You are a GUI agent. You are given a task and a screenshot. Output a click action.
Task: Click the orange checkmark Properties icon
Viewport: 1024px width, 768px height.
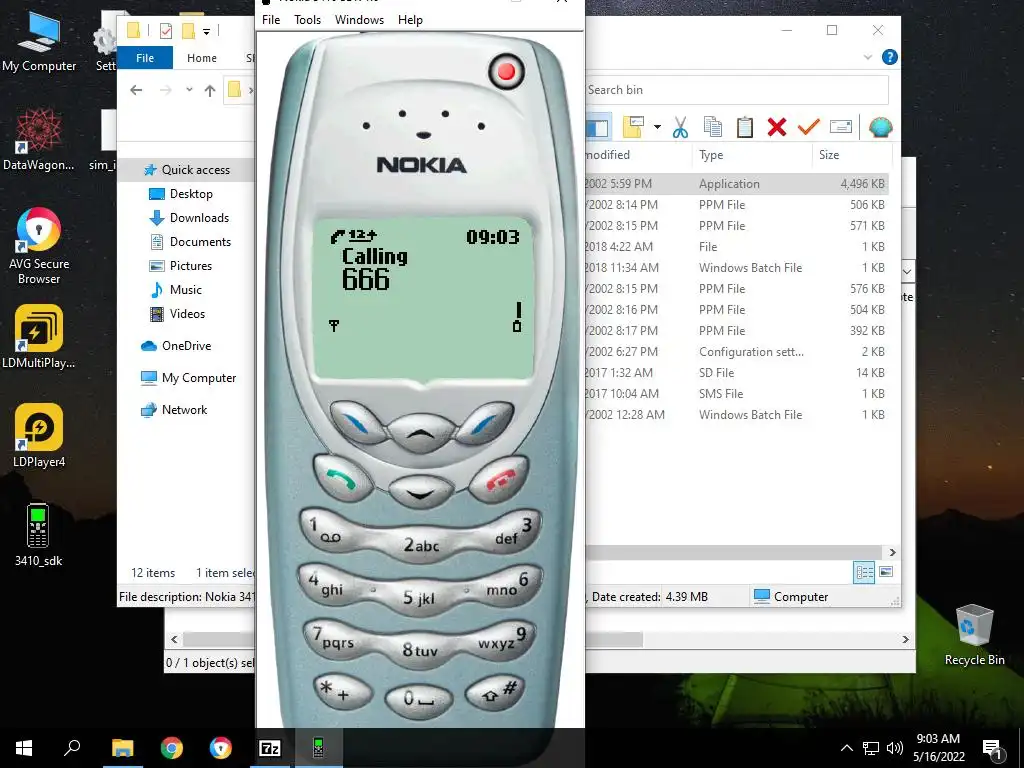tap(808, 126)
